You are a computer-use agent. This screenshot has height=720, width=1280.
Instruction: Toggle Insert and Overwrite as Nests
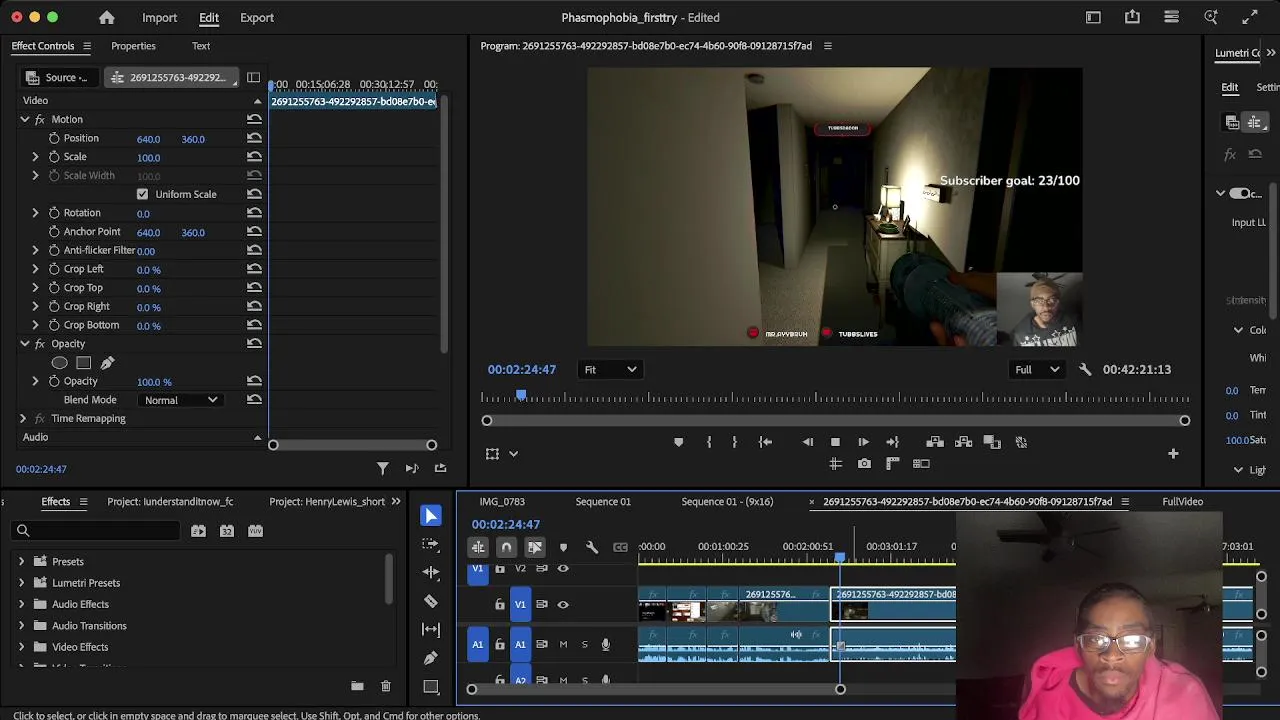pos(478,547)
